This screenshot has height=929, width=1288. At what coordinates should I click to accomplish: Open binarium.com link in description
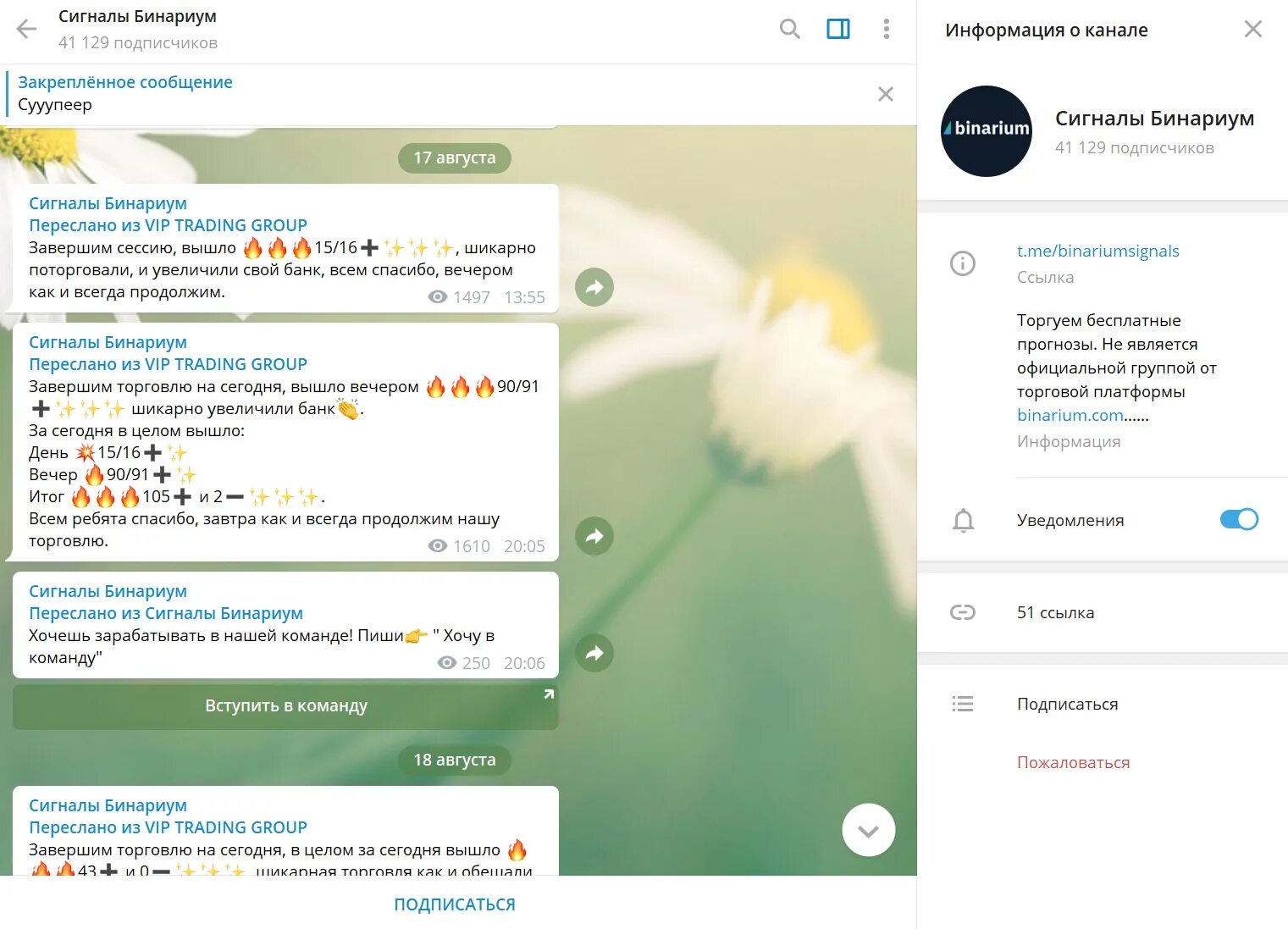click(x=1070, y=415)
